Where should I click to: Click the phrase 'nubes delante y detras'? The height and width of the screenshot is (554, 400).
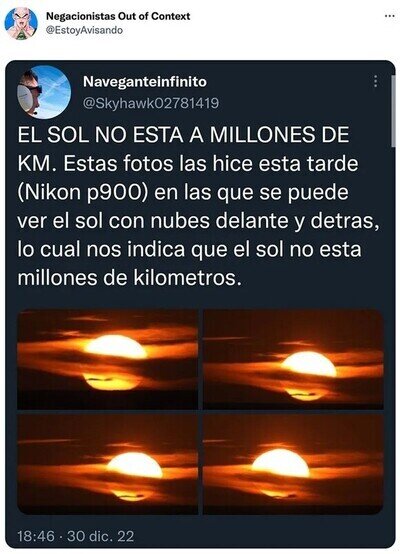click(x=263, y=221)
